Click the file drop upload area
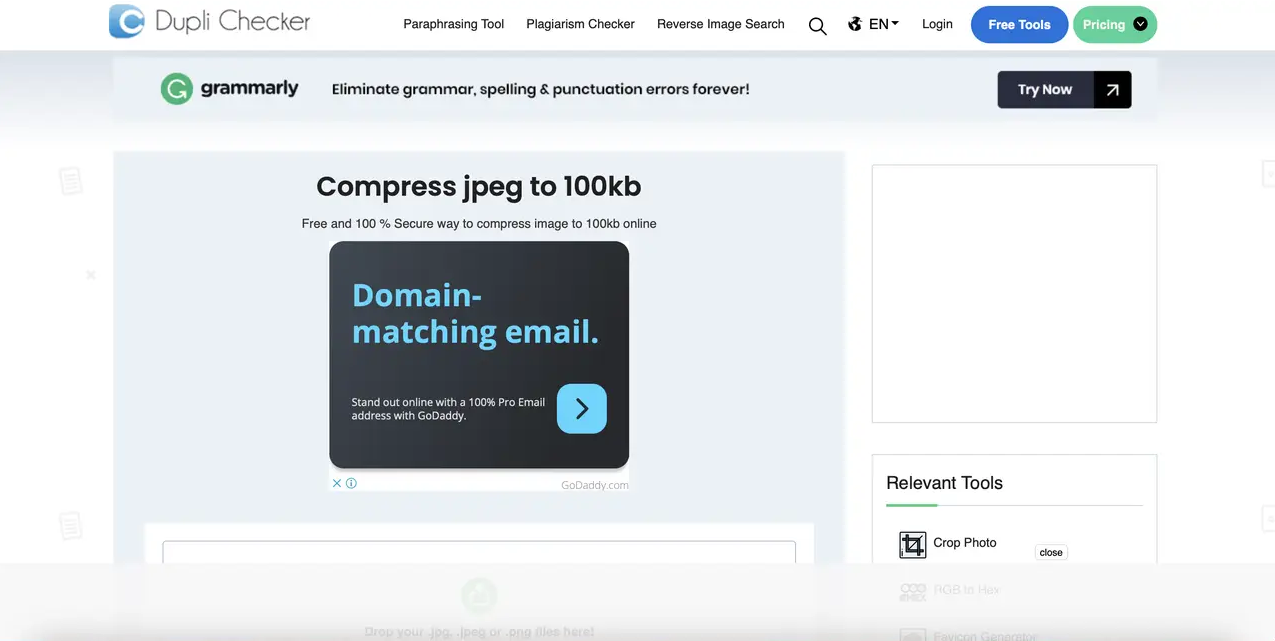Viewport: 1275px width, 641px height. (x=479, y=590)
